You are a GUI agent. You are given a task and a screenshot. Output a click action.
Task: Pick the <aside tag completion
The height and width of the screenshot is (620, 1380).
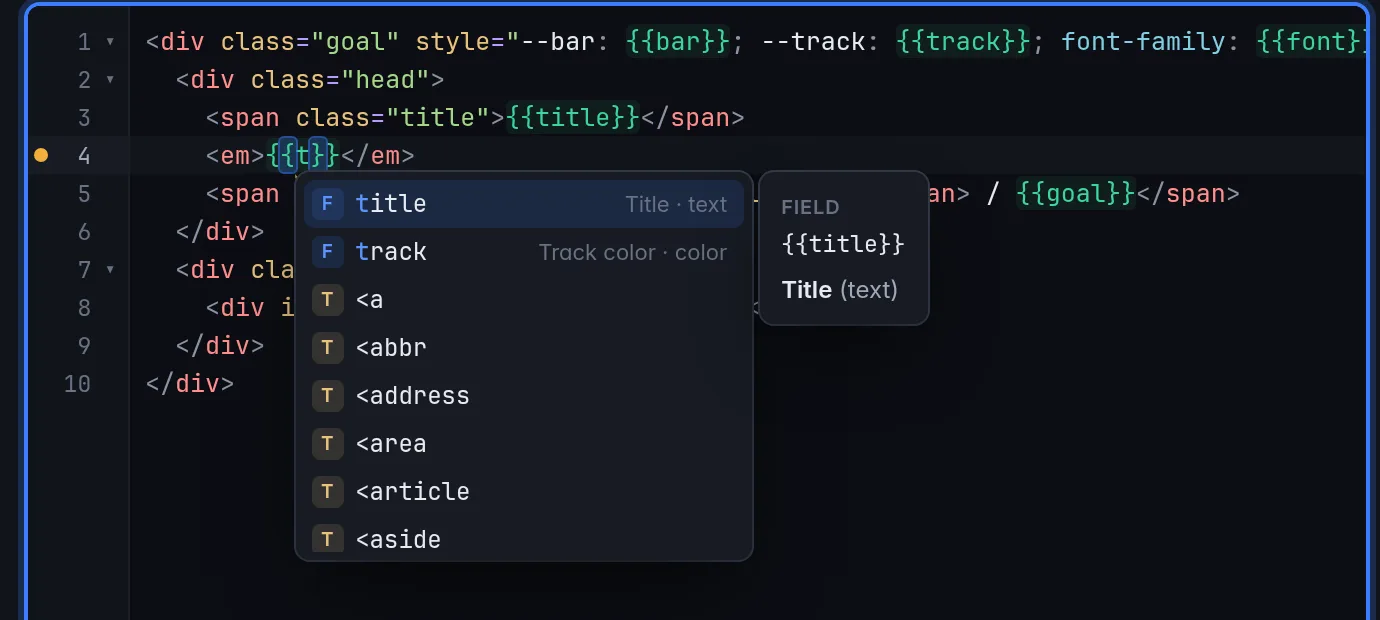524,538
